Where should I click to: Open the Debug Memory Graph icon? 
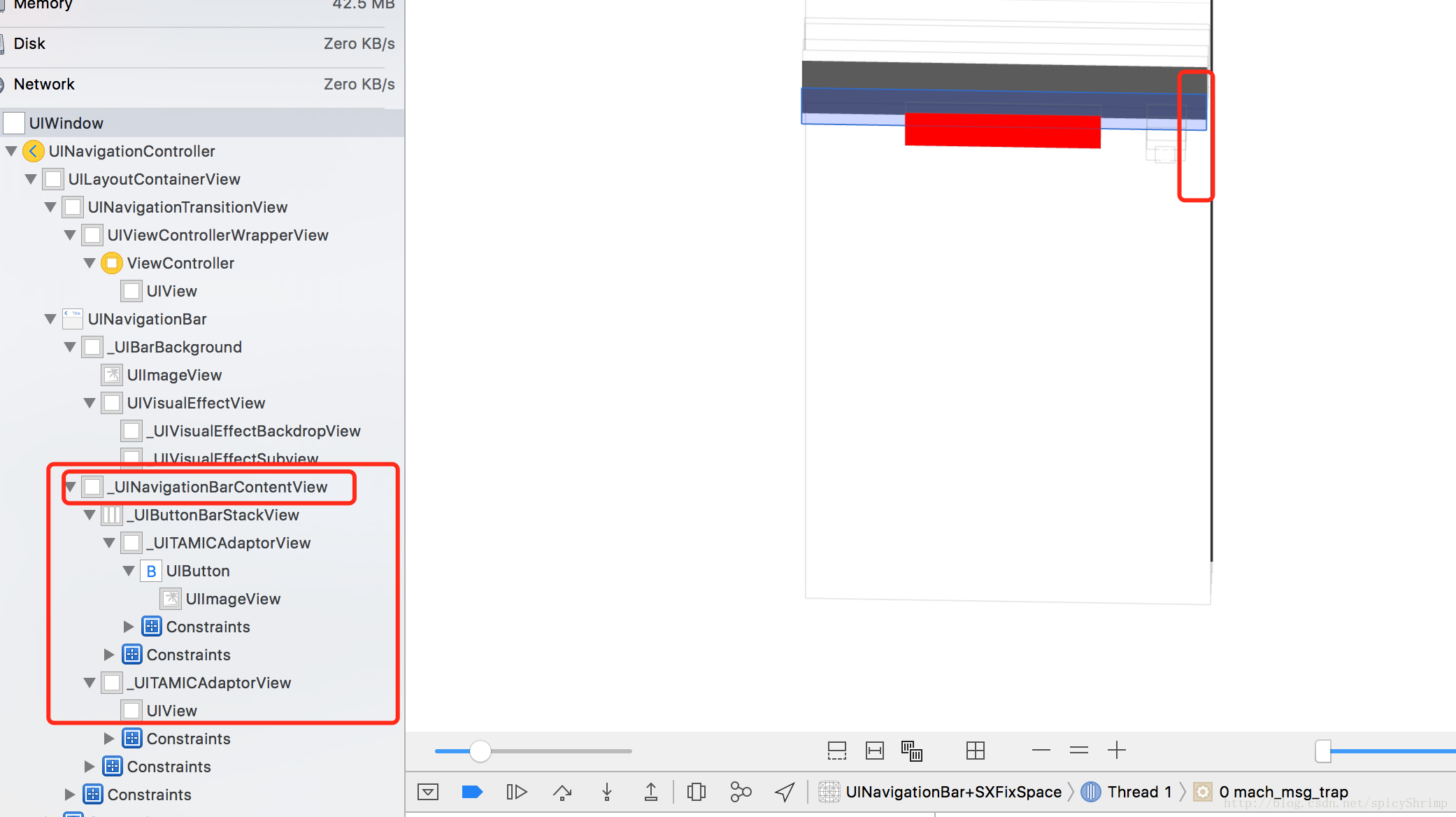pyautogui.click(x=741, y=792)
